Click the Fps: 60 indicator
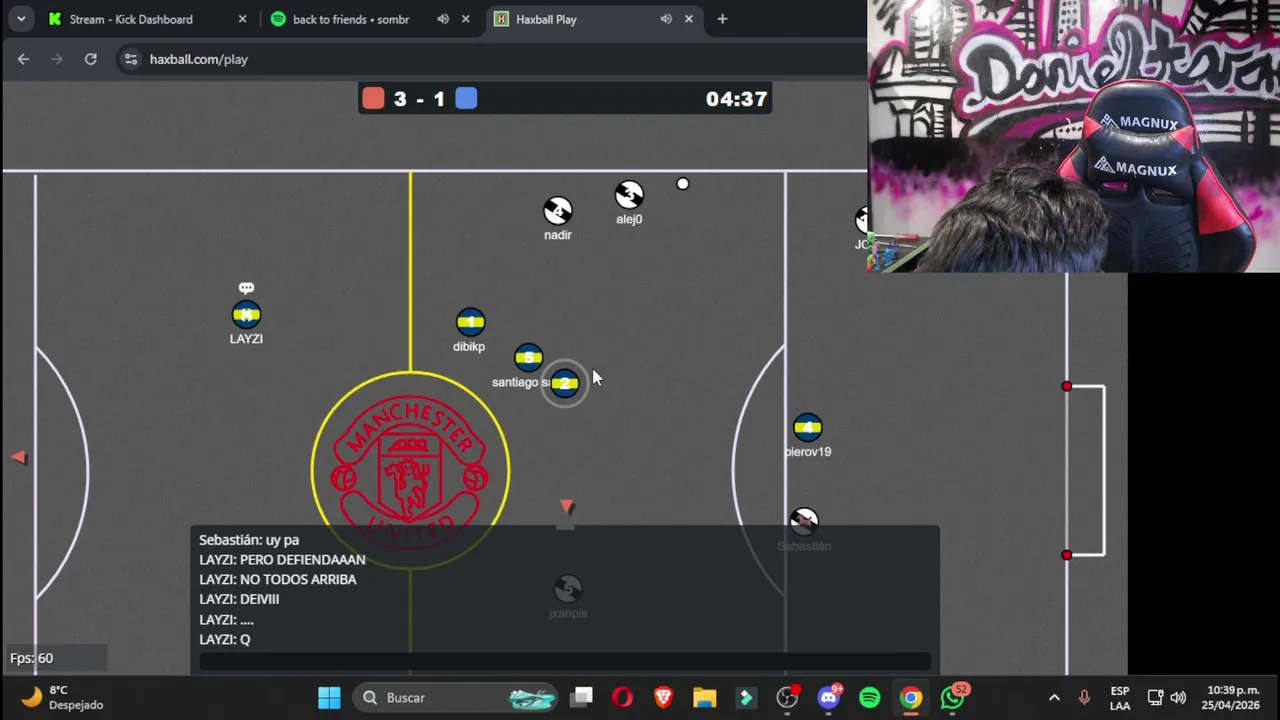The height and width of the screenshot is (720, 1280). click(31, 658)
